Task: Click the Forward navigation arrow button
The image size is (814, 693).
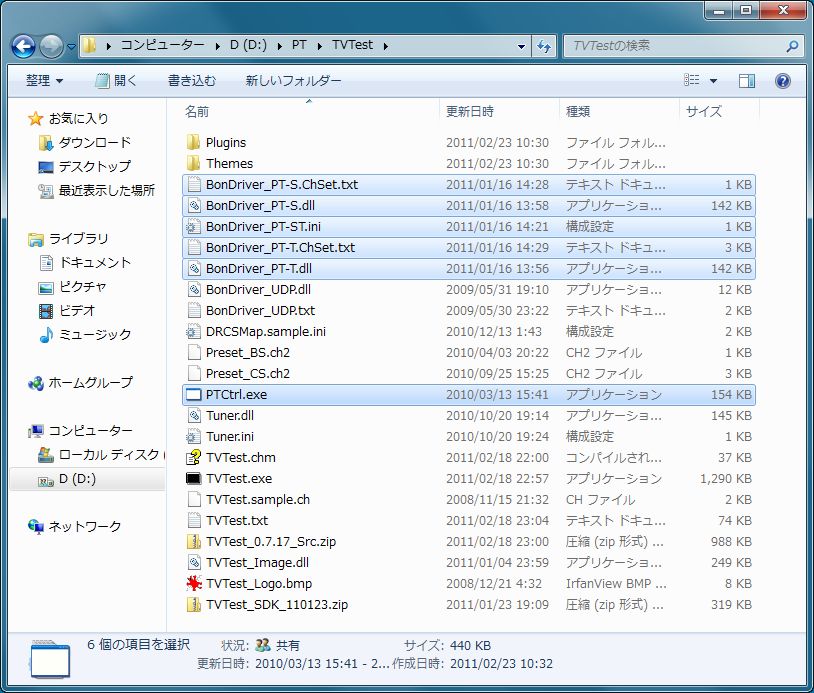Action: (x=51, y=46)
